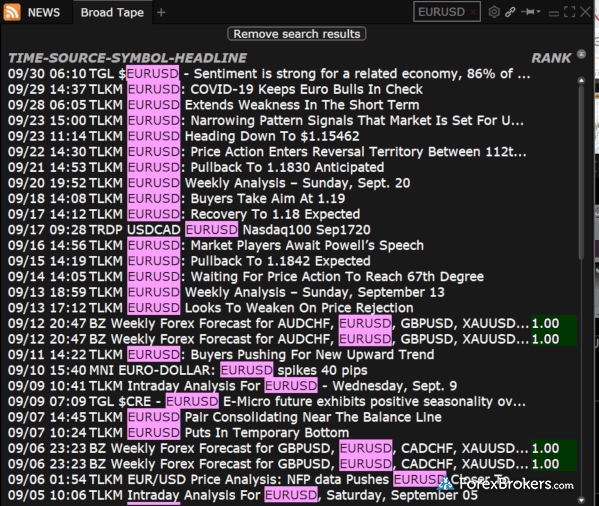Viewport: 599px width, 506px height.
Task: Open 'Market Players Await Powell's Speech' headline
Action: (216, 246)
